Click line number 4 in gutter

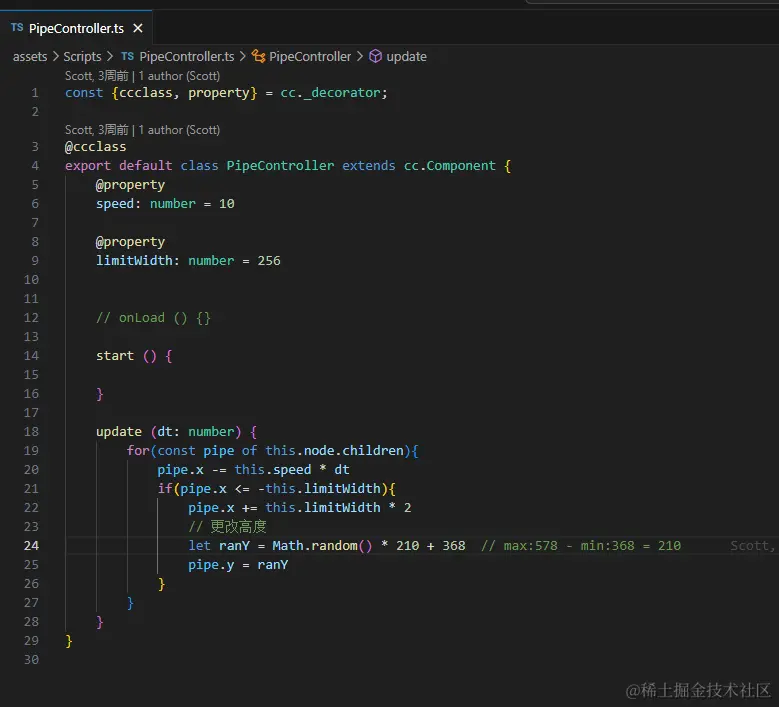tap(35, 166)
